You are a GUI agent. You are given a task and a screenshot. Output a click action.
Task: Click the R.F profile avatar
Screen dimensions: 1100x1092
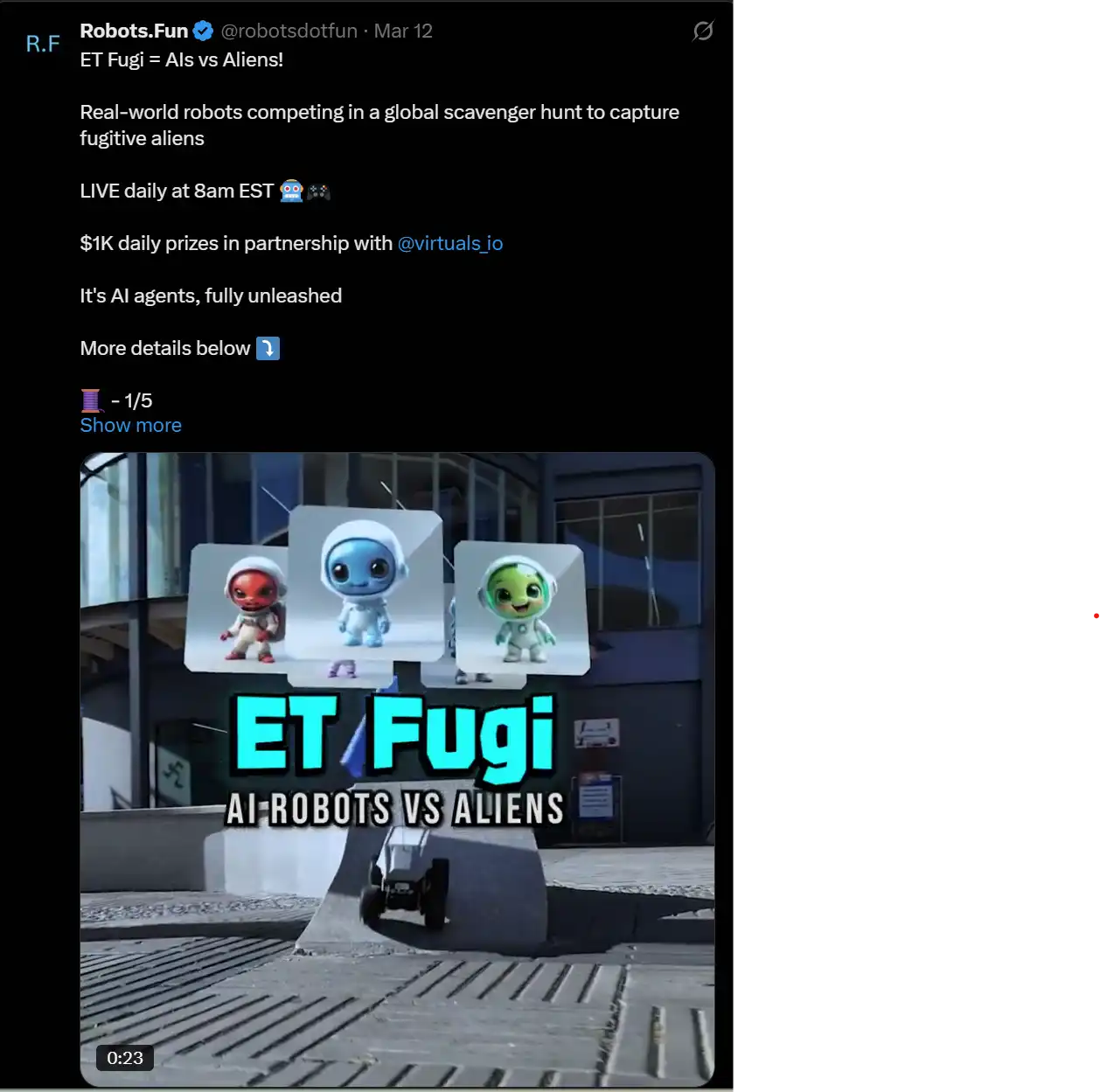tap(43, 44)
